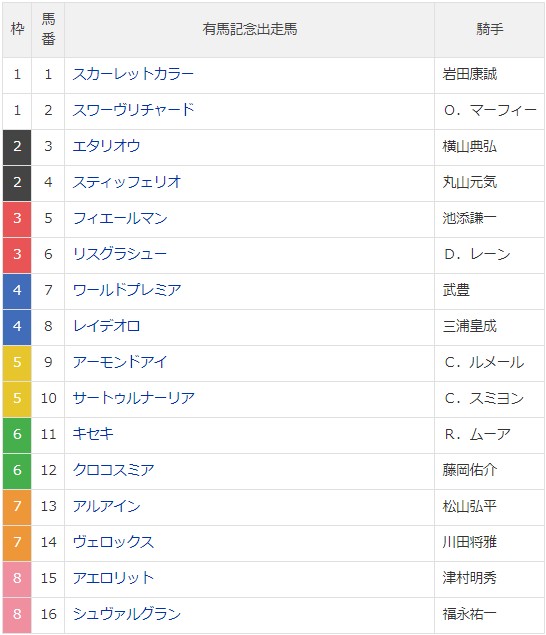Click the エタリオウ horse name
546x635 pixels.
tap(106, 146)
